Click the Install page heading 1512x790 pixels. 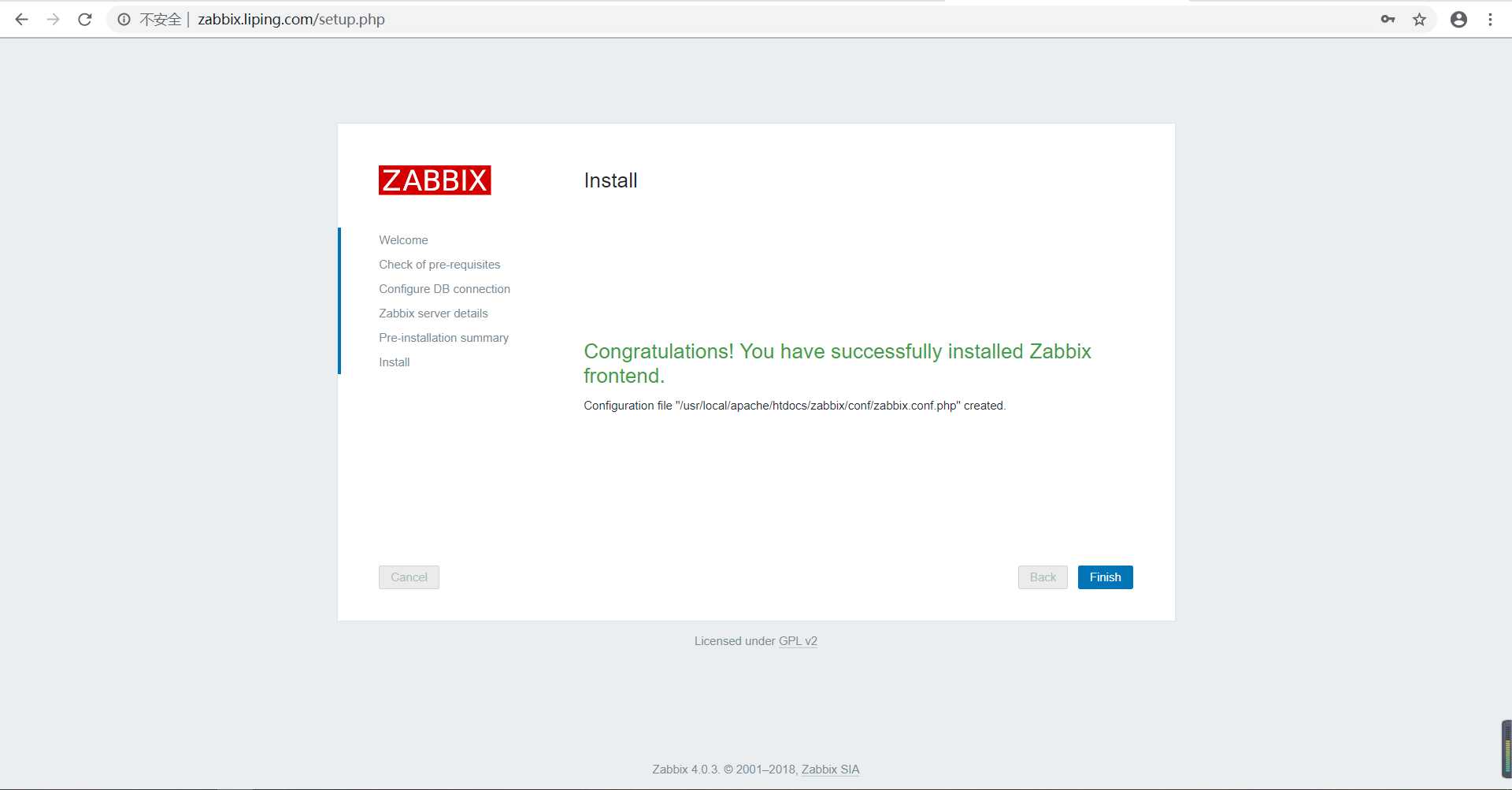[610, 180]
